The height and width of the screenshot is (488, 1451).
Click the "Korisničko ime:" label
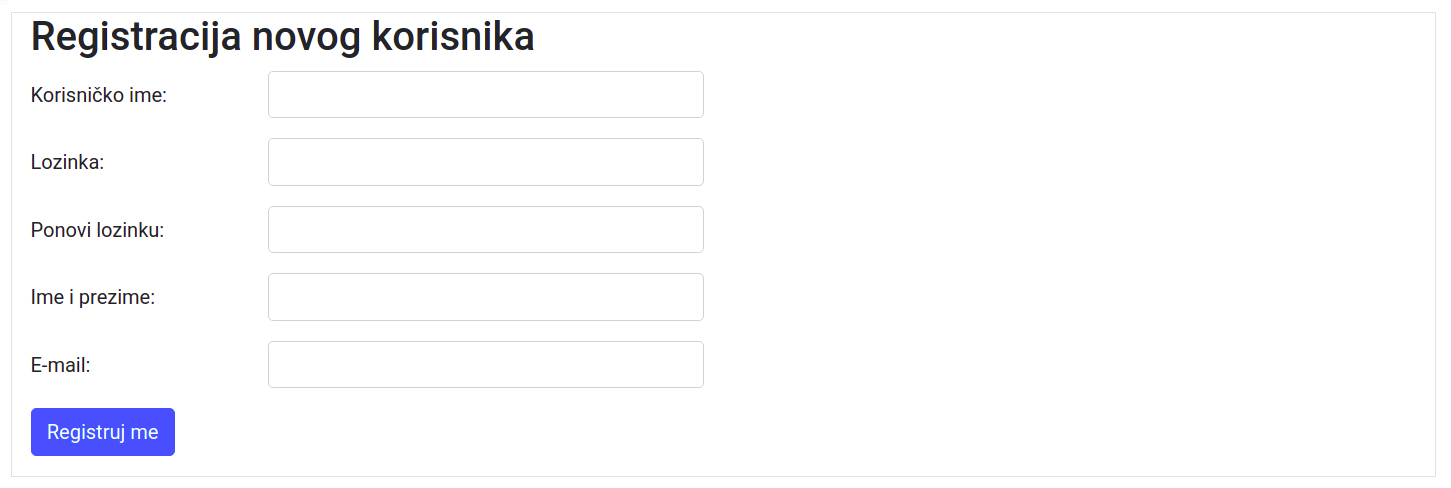point(99,95)
